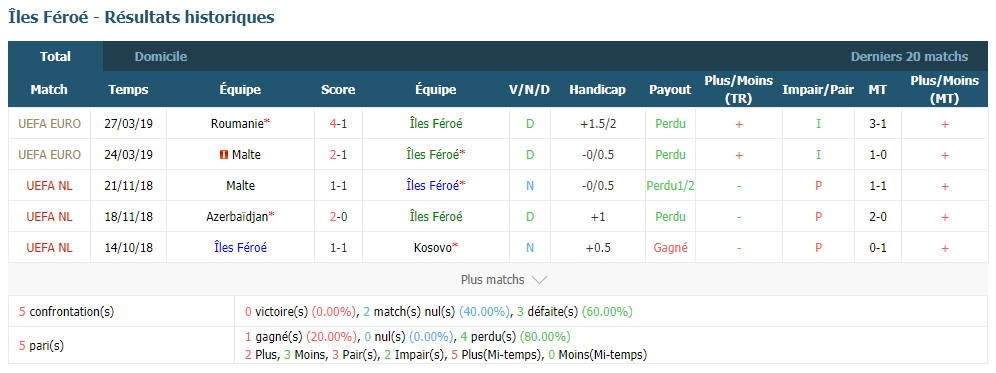
Task: Click the Gagné payout result for Kosovo
Action: [x=670, y=248]
